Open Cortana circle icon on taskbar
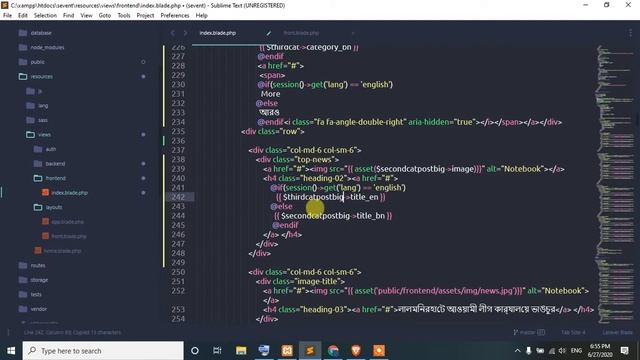 point(195,351)
